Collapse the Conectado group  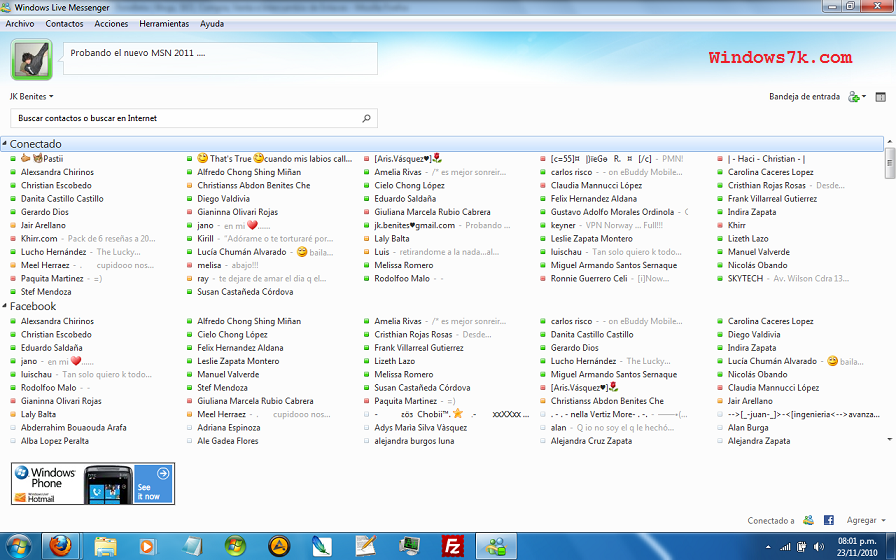tap(5, 143)
